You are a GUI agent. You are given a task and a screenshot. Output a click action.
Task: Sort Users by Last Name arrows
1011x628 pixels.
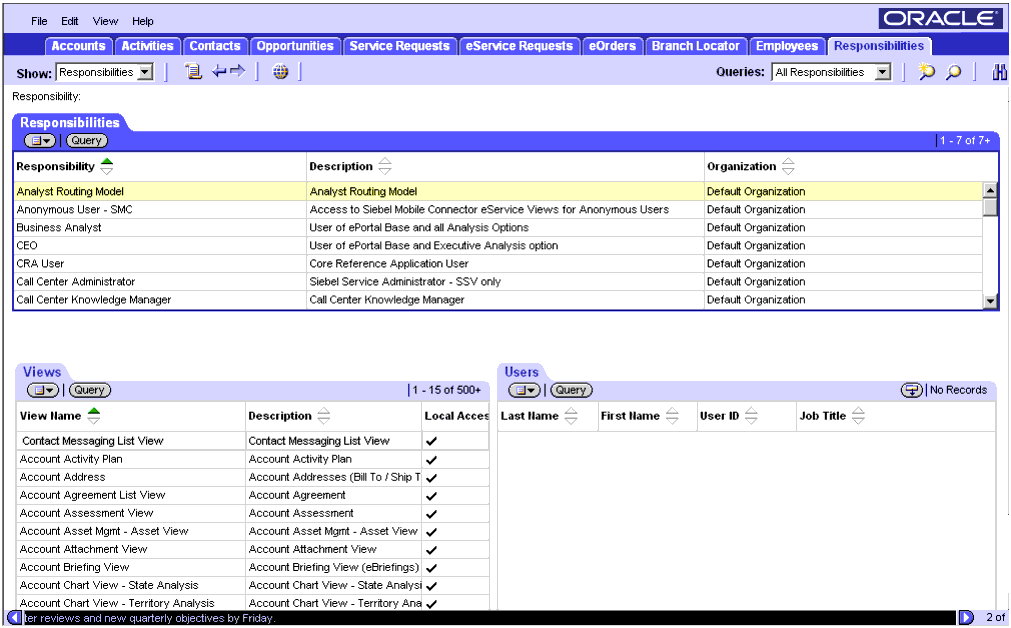[x=571, y=416]
